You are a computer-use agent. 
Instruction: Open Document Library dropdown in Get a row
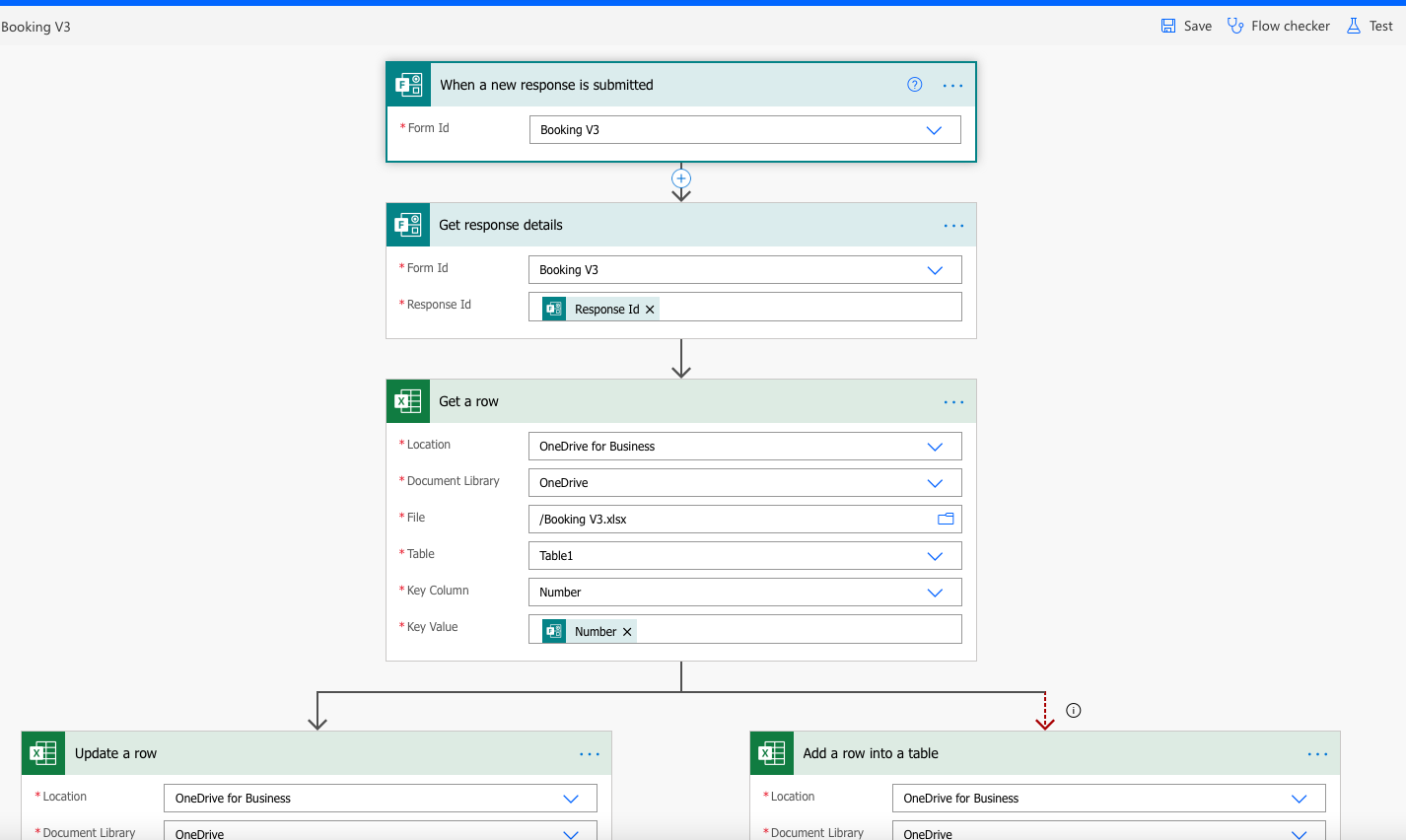(935, 483)
